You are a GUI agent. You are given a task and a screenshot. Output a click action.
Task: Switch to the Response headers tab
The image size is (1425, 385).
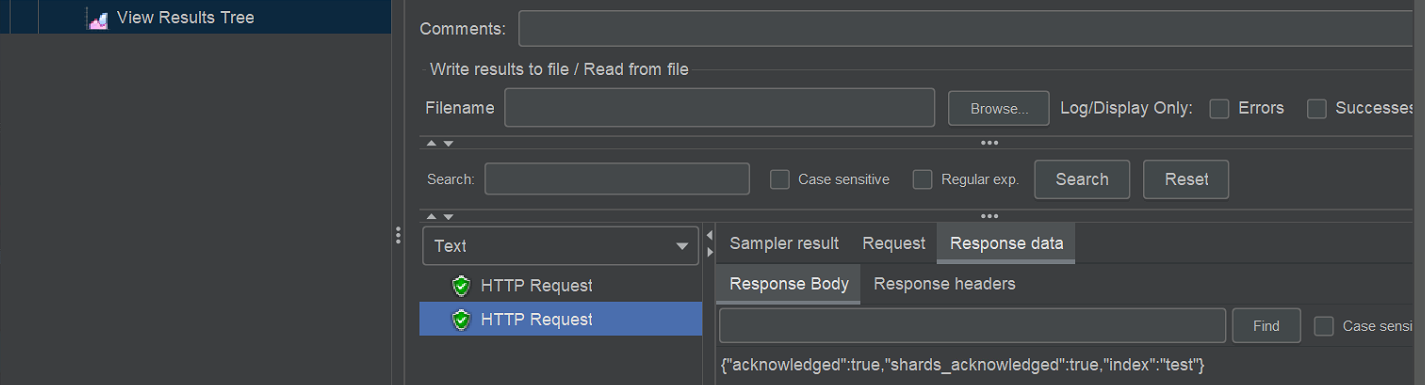click(944, 284)
